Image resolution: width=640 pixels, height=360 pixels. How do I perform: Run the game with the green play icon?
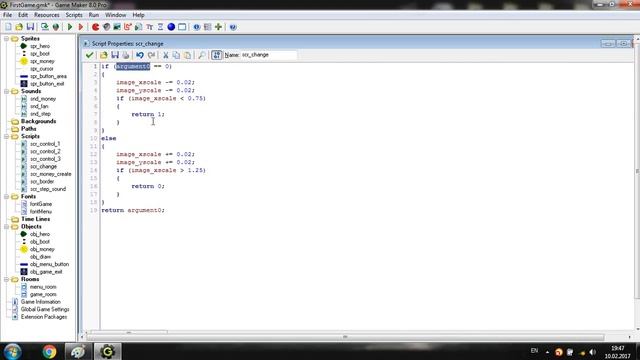click(70, 27)
